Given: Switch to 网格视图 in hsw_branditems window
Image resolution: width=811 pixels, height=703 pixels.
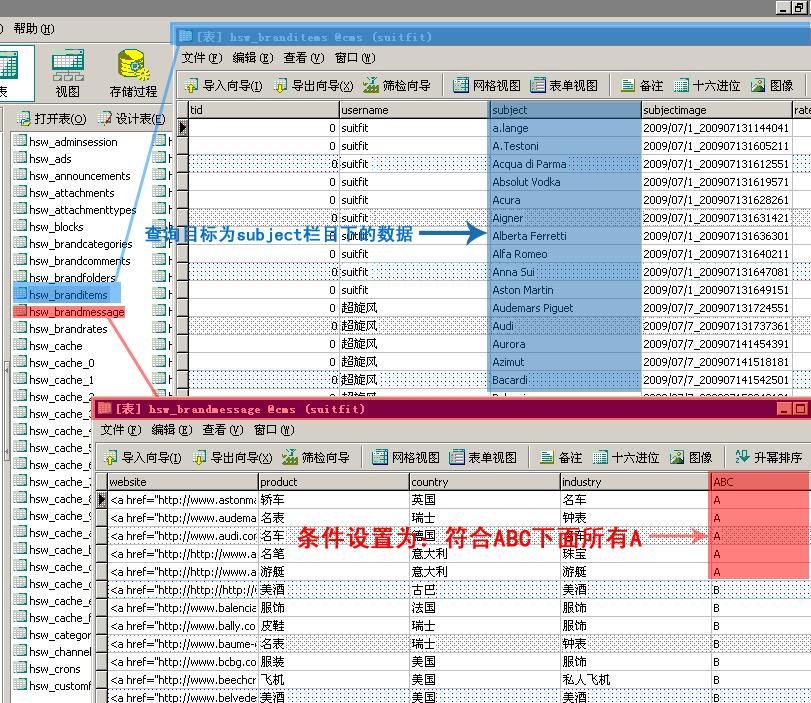Looking at the screenshot, I should (x=487, y=85).
